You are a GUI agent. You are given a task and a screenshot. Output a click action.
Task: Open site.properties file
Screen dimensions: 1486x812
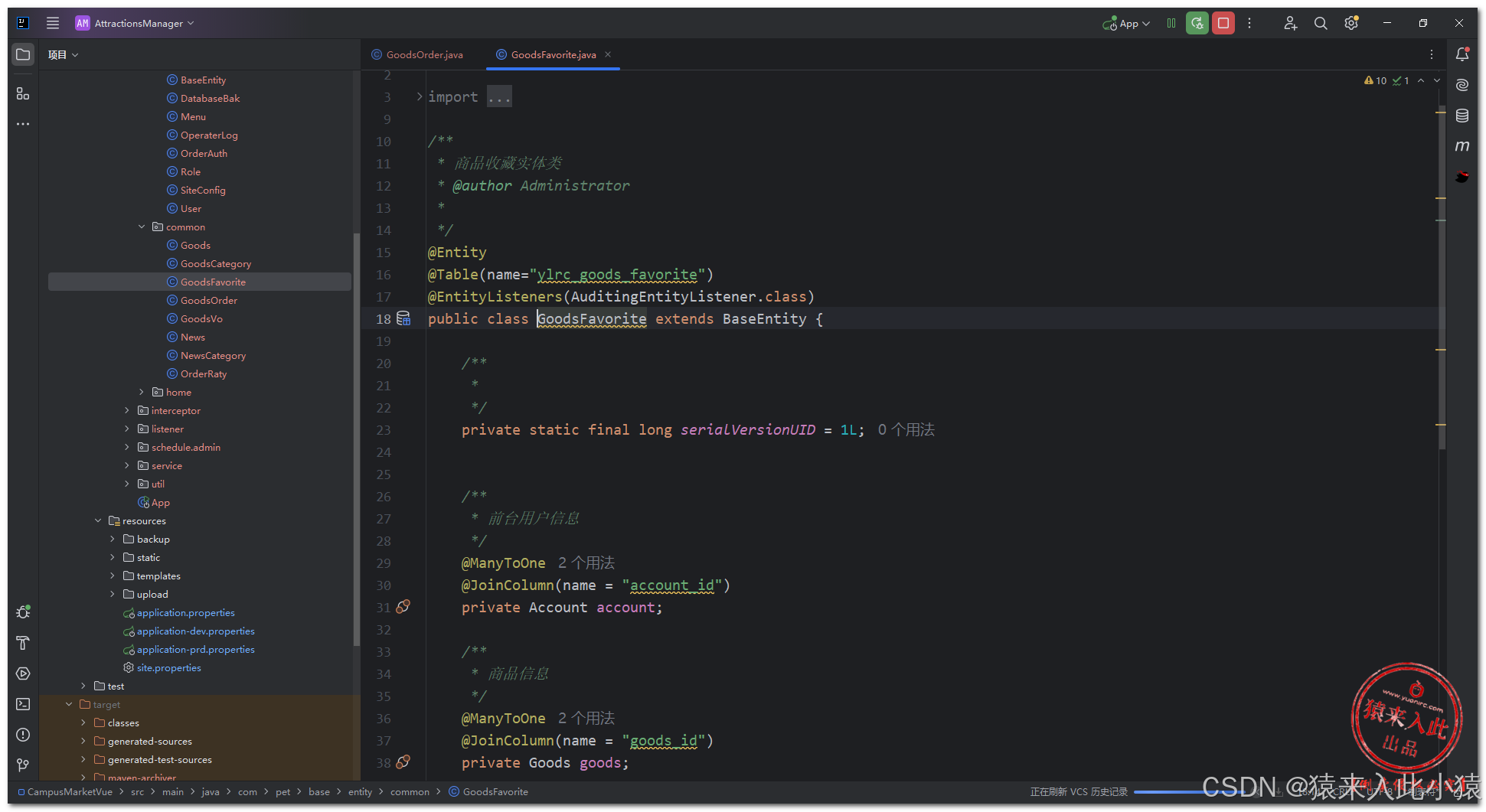click(168, 667)
